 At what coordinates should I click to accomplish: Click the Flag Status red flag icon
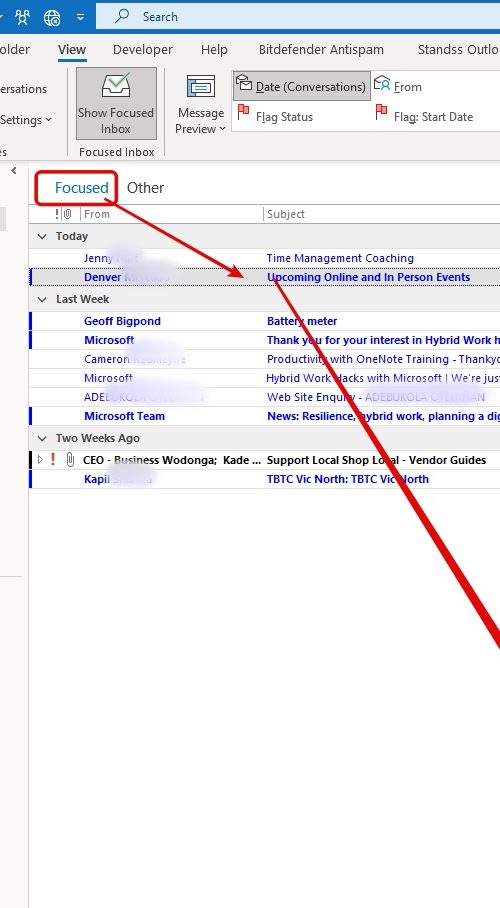(x=244, y=112)
